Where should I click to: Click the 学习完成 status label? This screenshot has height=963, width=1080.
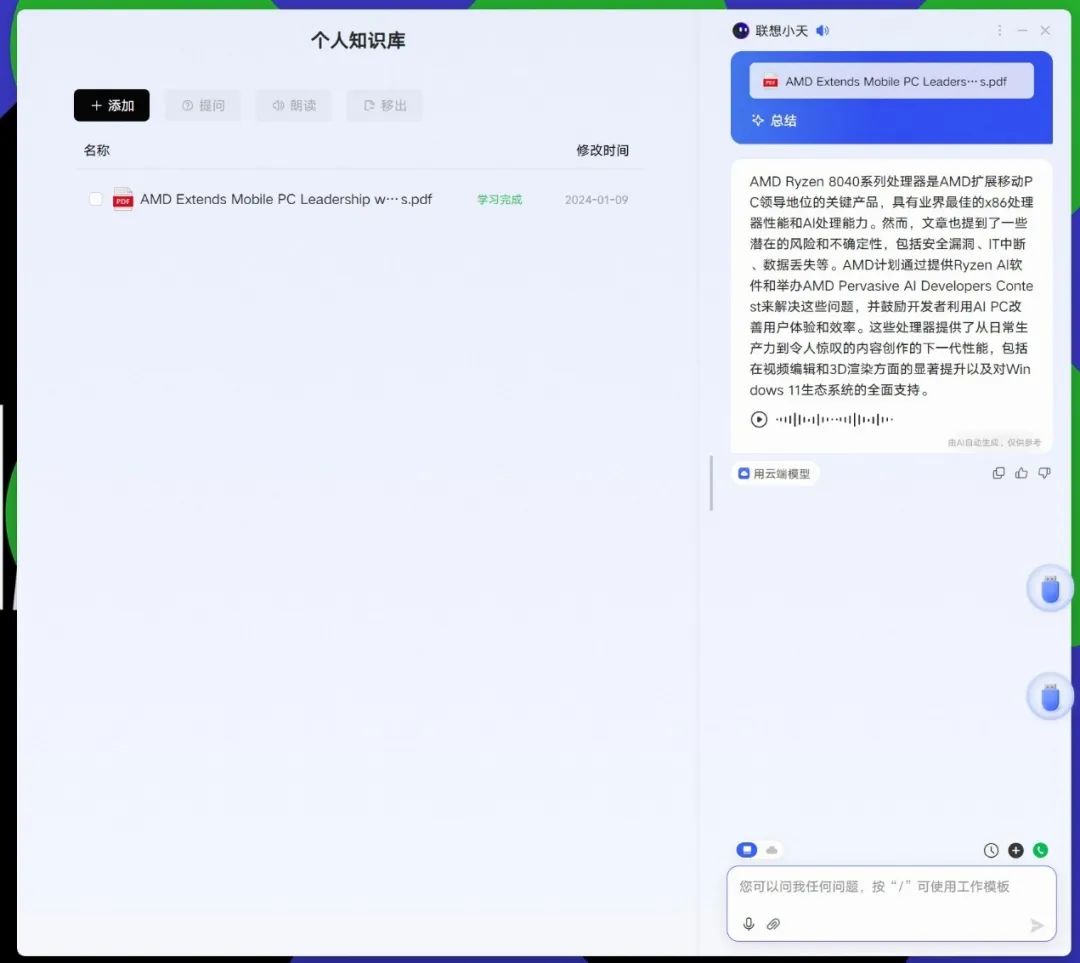click(499, 200)
